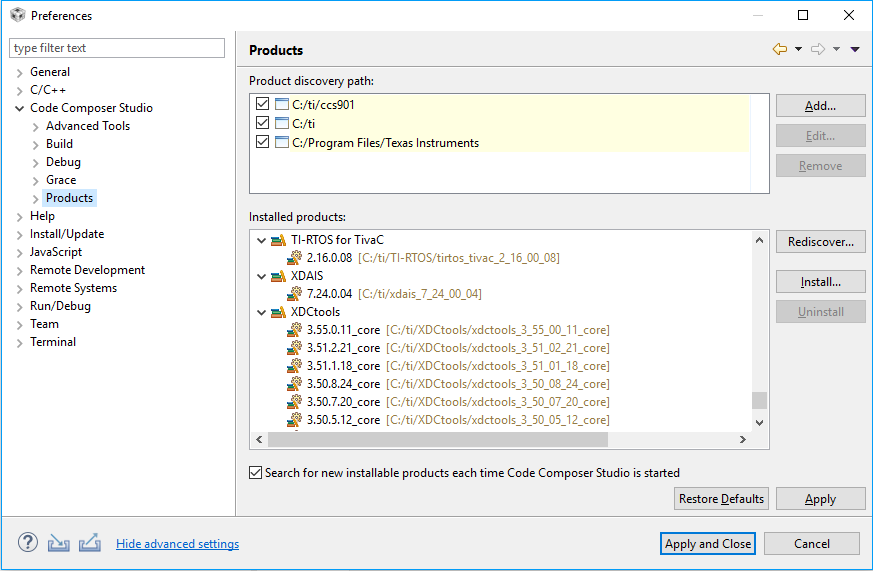
Task: Click the import preferences icon
Action: coord(58,543)
